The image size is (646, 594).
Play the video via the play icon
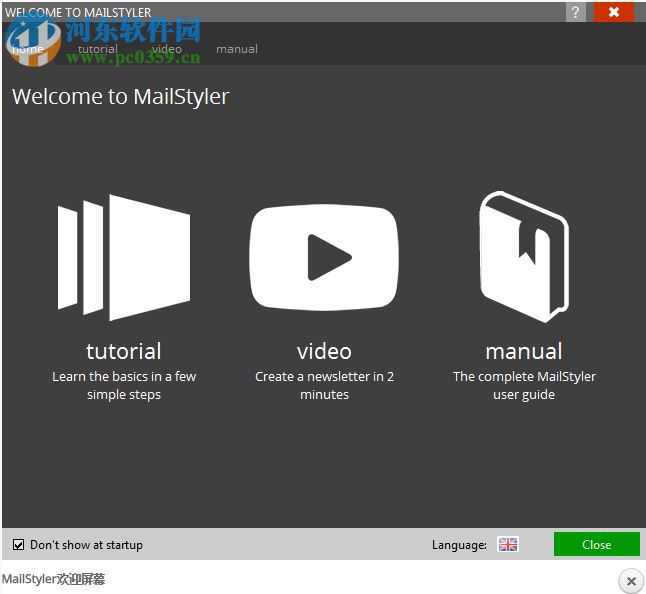coord(324,257)
